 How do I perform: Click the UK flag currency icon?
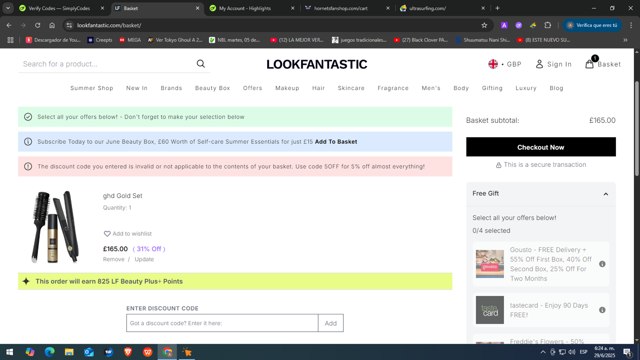(493, 64)
